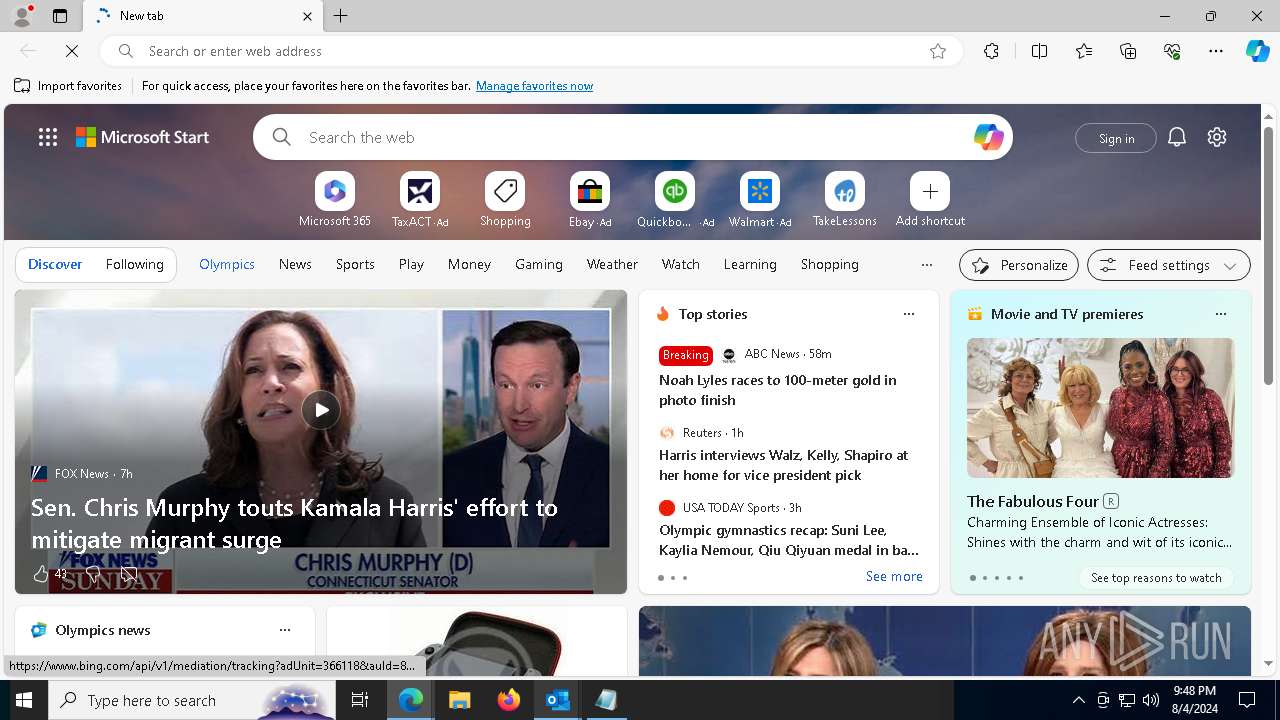Open the Microsoft 365 shortcut

335,191
